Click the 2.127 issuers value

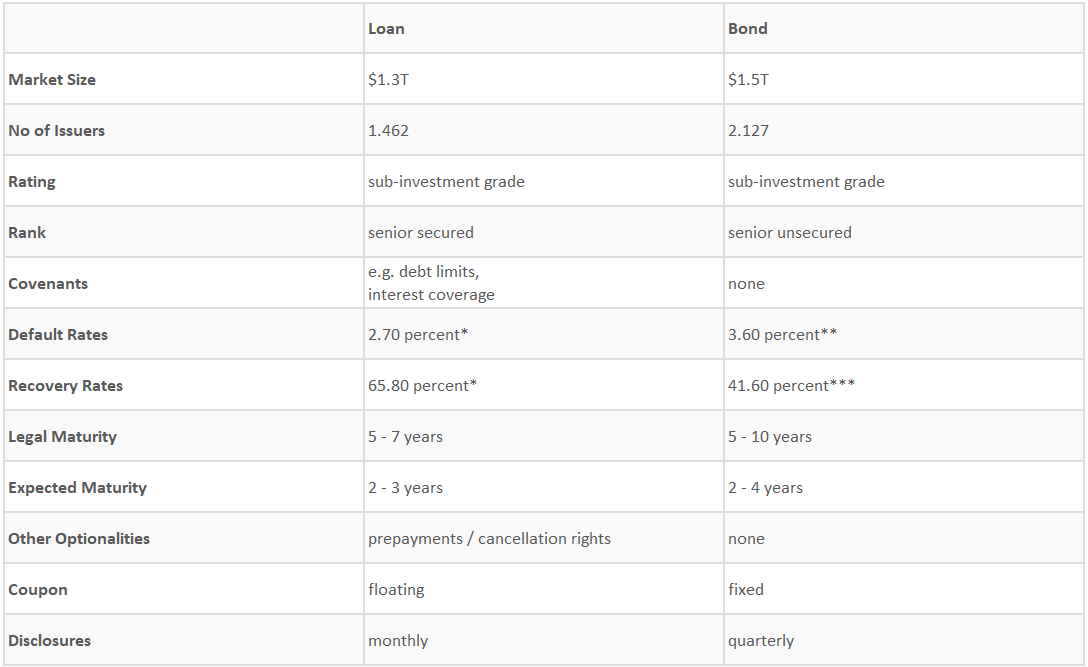click(748, 130)
